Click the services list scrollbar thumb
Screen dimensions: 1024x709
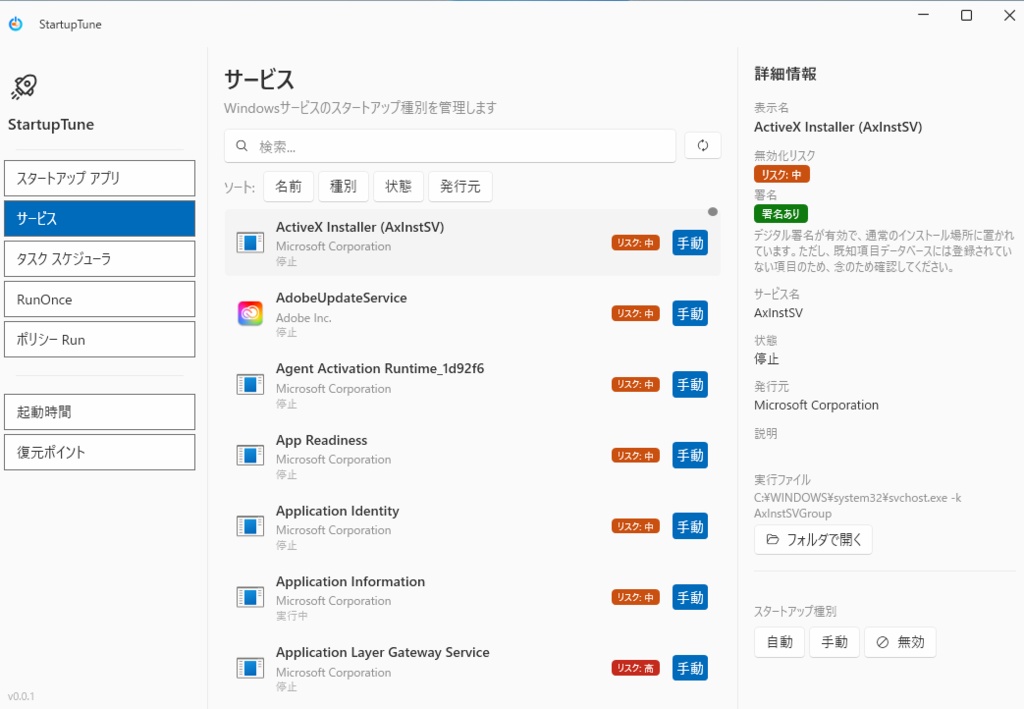pos(712,212)
